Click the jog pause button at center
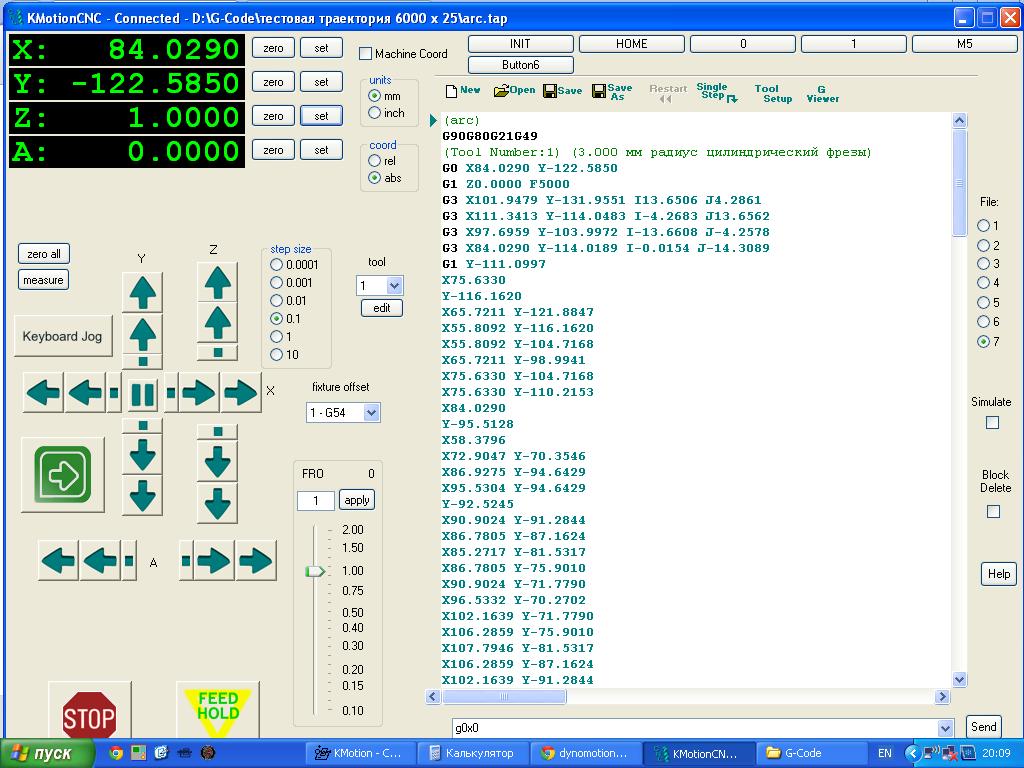 click(143, 394)
